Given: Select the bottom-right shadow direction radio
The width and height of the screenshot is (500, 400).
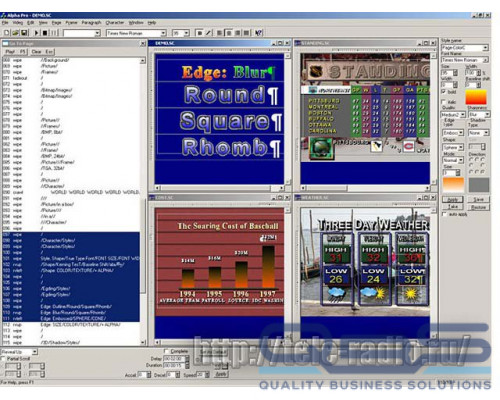Looking at the screenshot, I should click(x=482, y=172).
